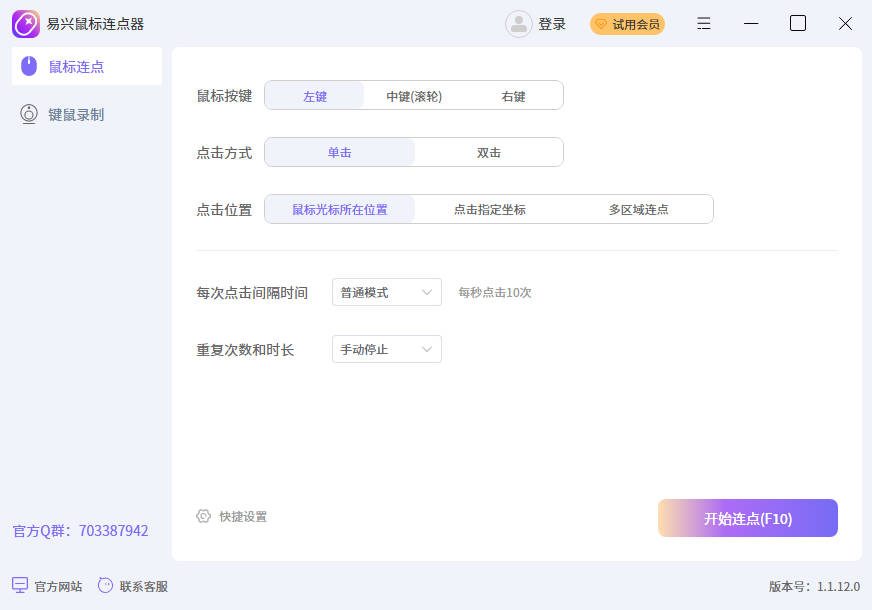872x610 pixels.
Task: Switch to the 键鼠录制 sidebar tab
Action: (x=76, y=115)
